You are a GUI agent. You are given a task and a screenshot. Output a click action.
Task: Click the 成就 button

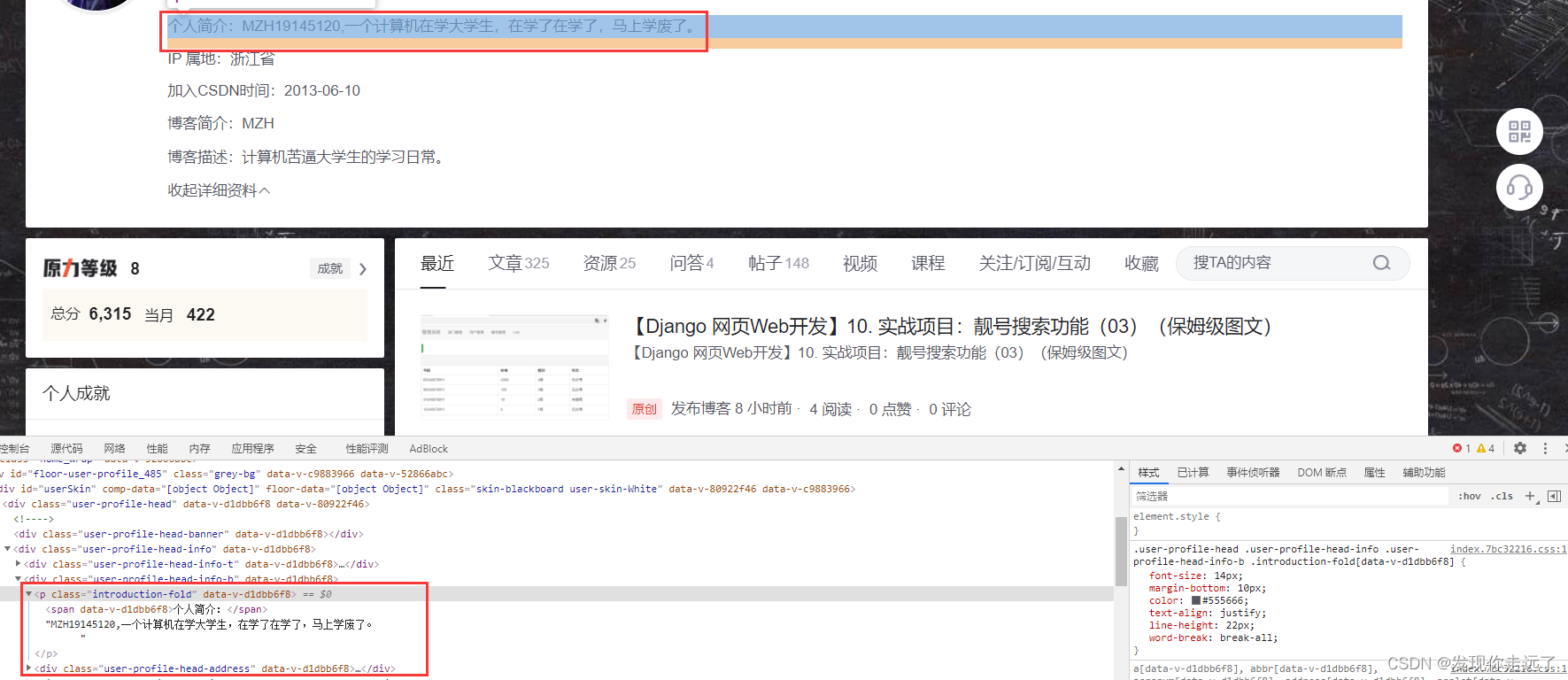coord(330,268)
